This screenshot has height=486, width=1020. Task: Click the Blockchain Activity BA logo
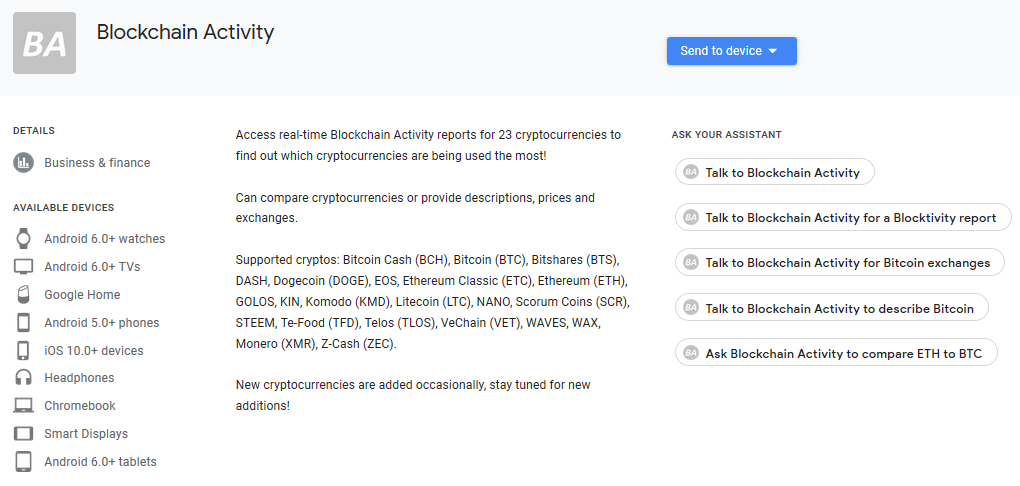coord(44,43)
